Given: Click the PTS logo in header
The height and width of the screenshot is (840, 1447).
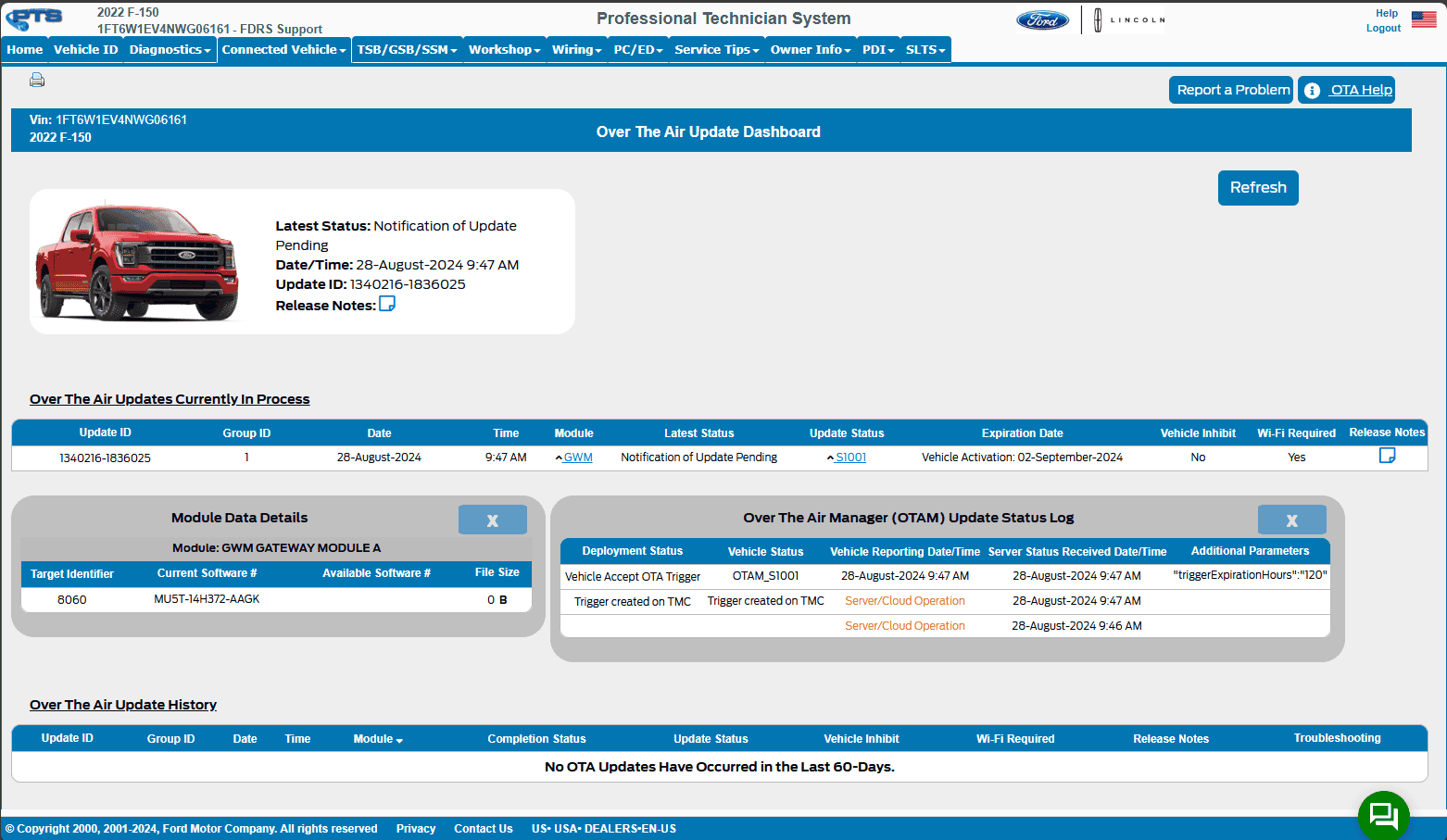Looking at the screenshot, I should [35, 19].
